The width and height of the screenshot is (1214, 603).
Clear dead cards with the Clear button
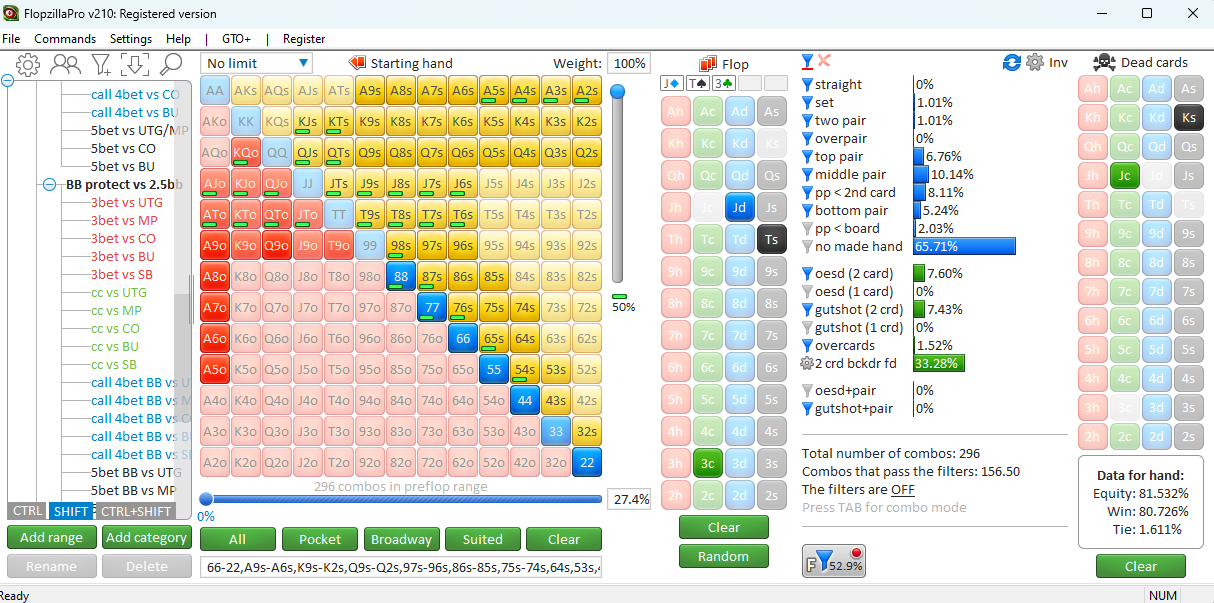[x=1141, y=566]
